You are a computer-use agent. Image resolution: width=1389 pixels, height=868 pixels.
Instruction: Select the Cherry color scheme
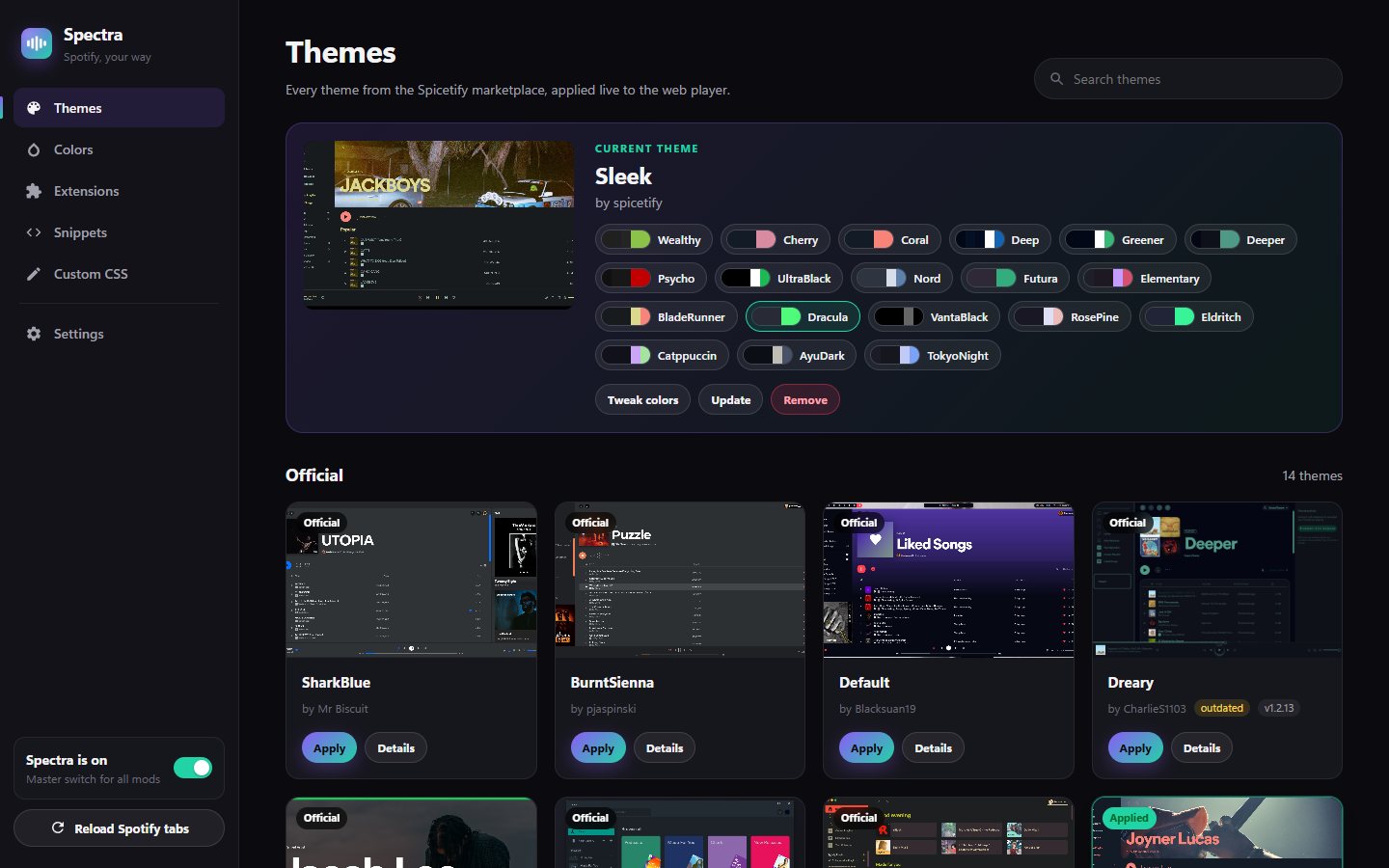(776, 240)
